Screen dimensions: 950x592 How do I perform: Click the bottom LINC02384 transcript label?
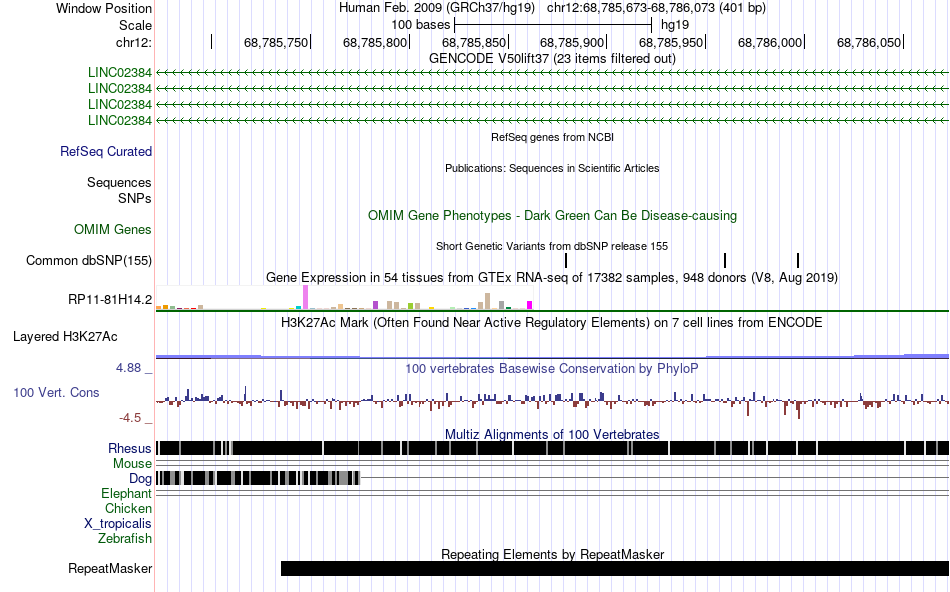119,121
